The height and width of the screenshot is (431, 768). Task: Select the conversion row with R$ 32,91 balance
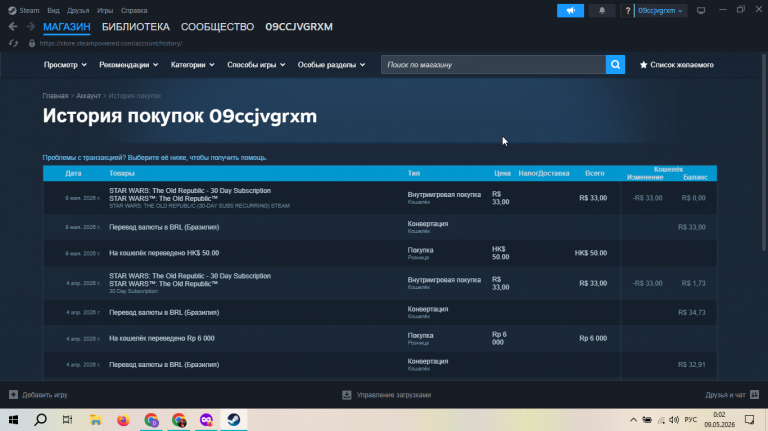coord(380,365)
